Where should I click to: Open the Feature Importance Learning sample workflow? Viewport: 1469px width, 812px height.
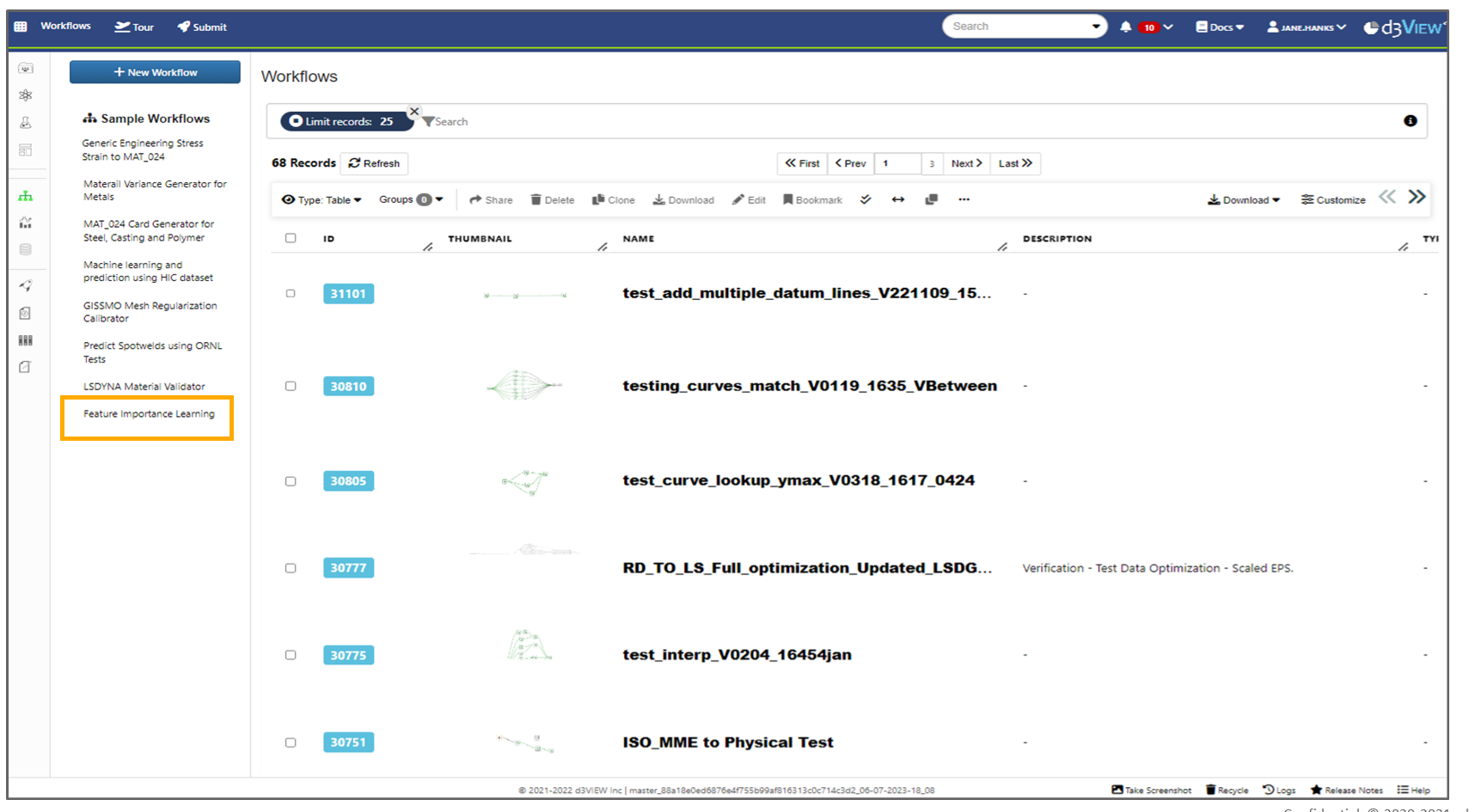147,413
